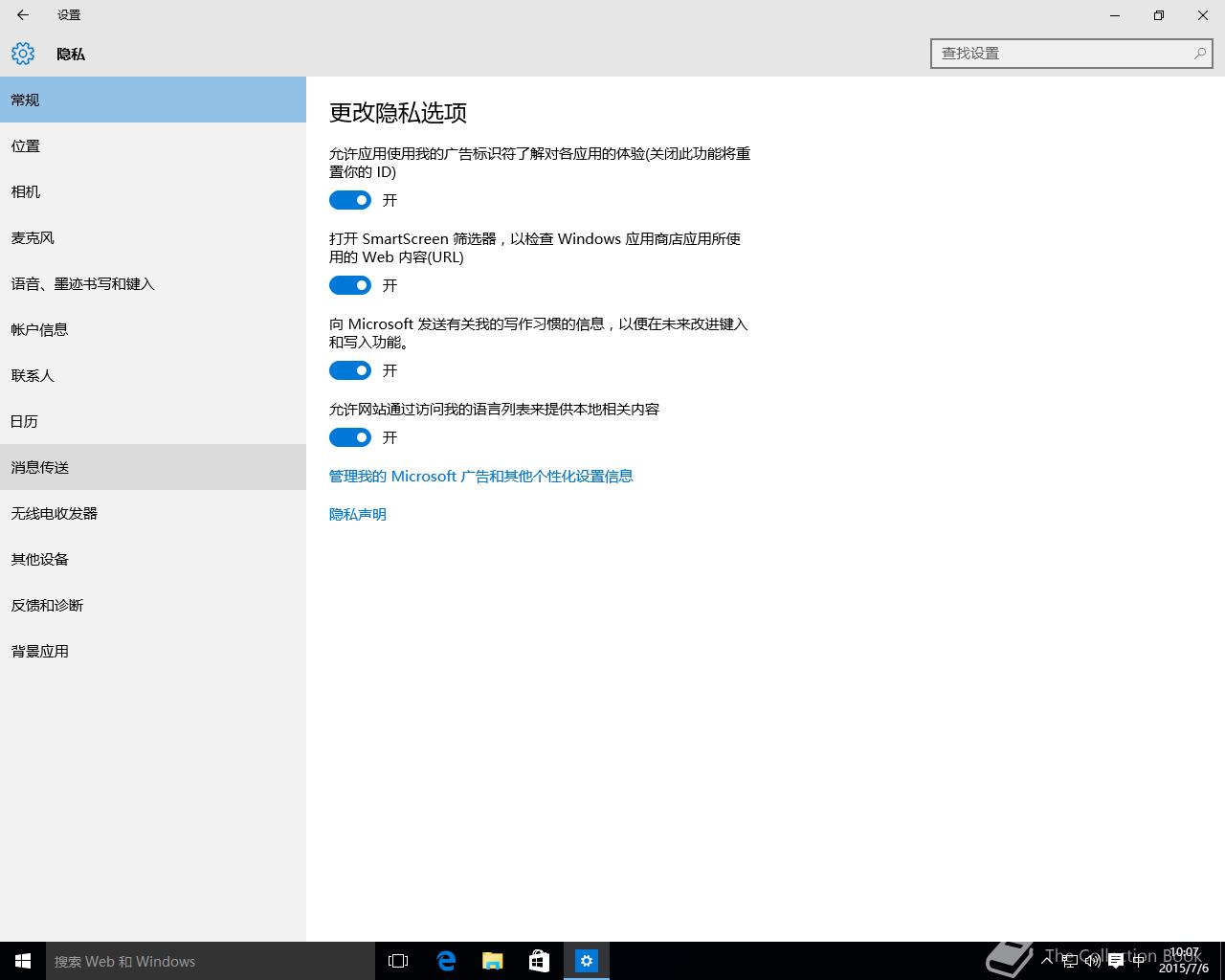Toggle website language list access switch
1225x980 pixels.
click(x=350, y=437)
